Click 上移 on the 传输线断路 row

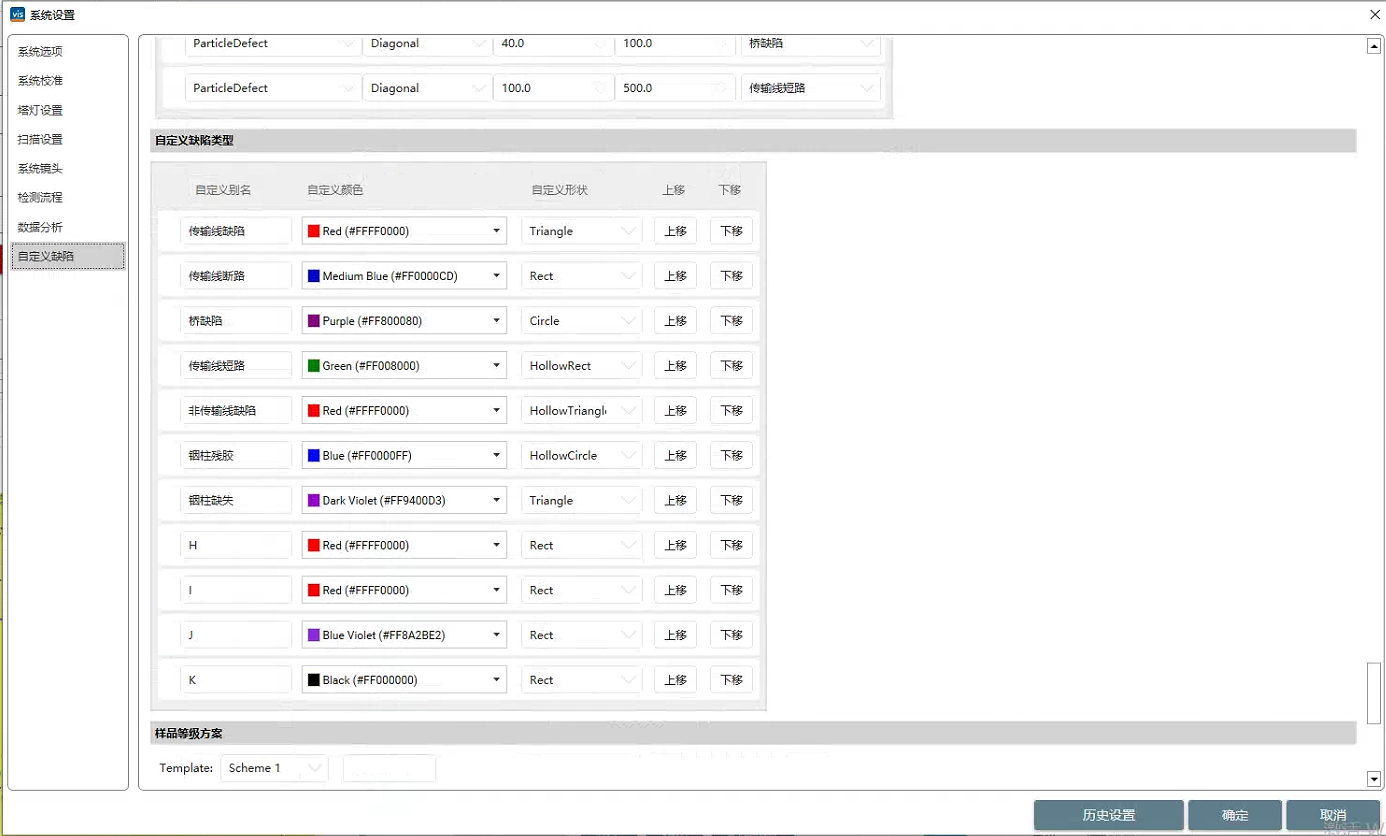[675, 276]
